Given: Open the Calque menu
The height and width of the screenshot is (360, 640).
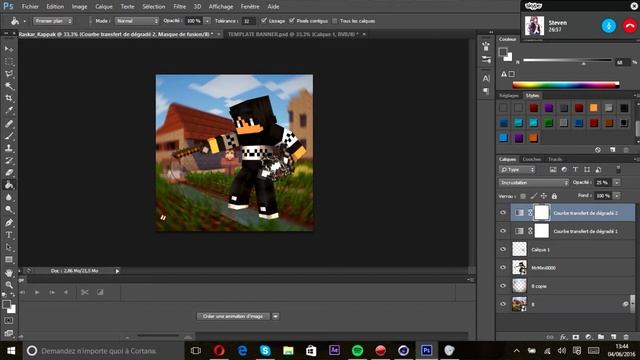Looking at the screenshot, I should pos(104,7).
